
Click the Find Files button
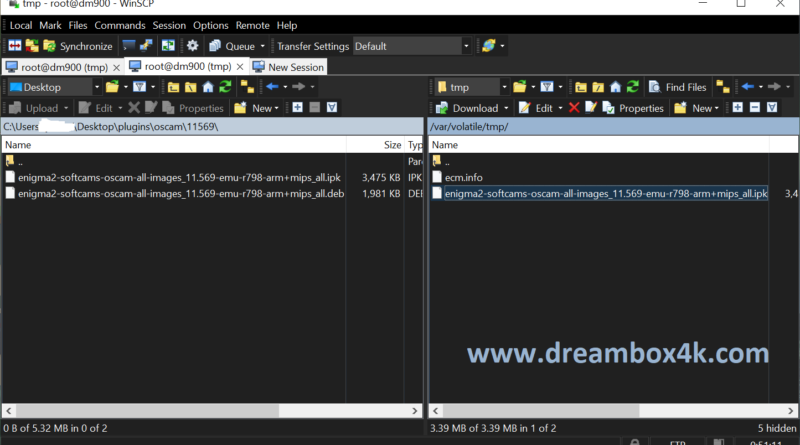[x=678, y=87]
